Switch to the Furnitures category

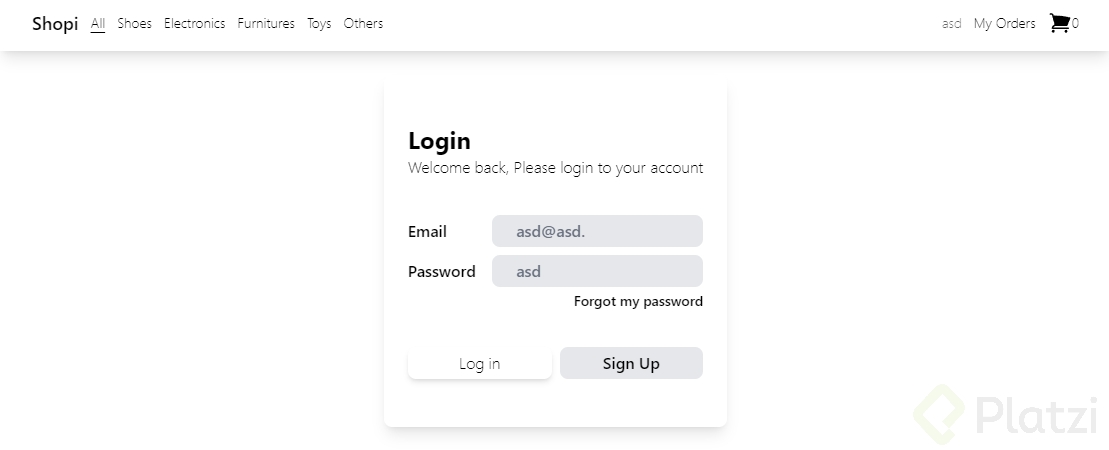(x=266, y=24)
